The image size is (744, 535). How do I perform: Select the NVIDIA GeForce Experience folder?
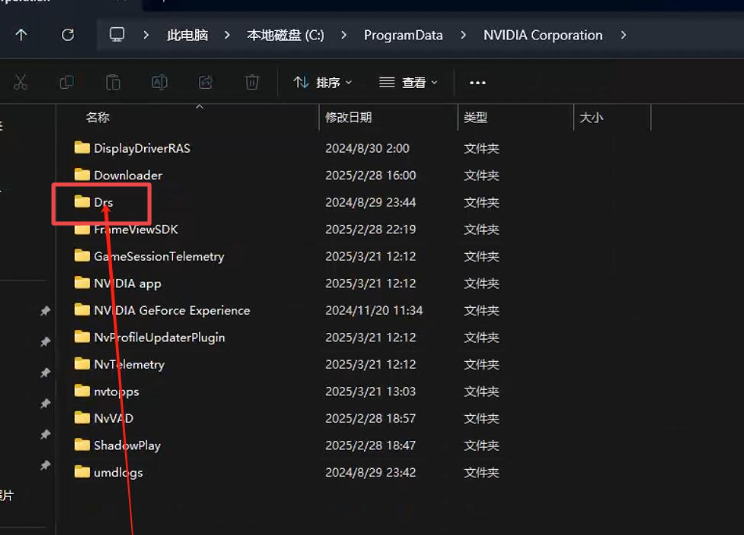point(171,310)
